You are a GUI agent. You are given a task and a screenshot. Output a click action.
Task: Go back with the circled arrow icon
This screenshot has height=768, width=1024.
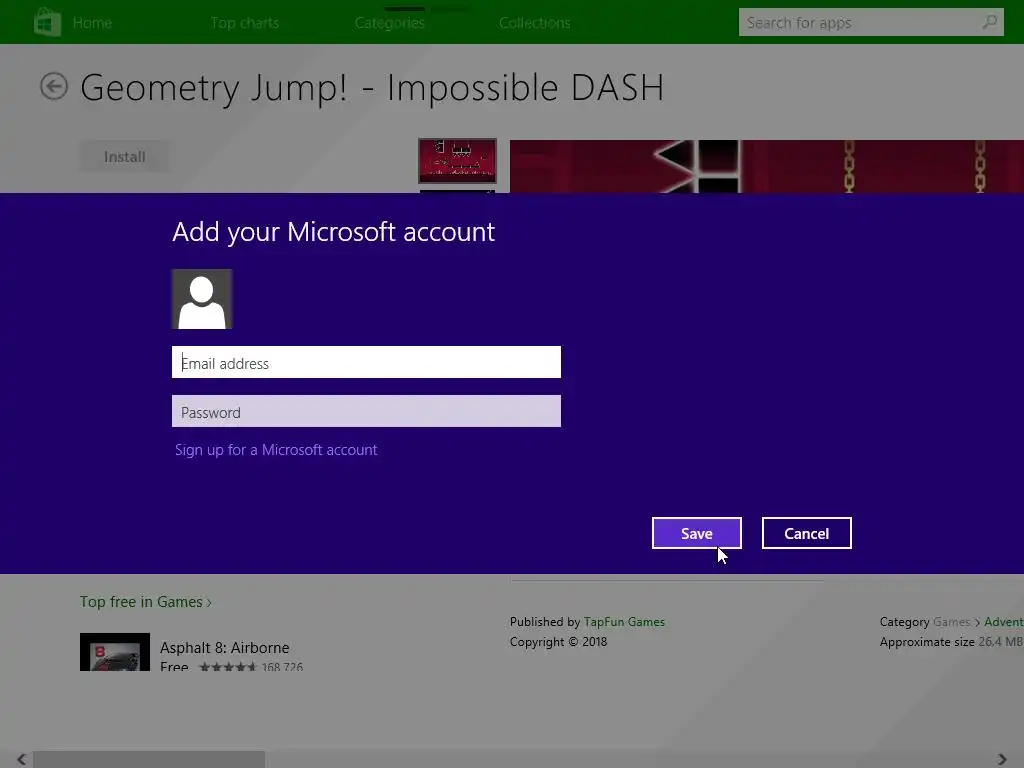[x=54, y=86]
